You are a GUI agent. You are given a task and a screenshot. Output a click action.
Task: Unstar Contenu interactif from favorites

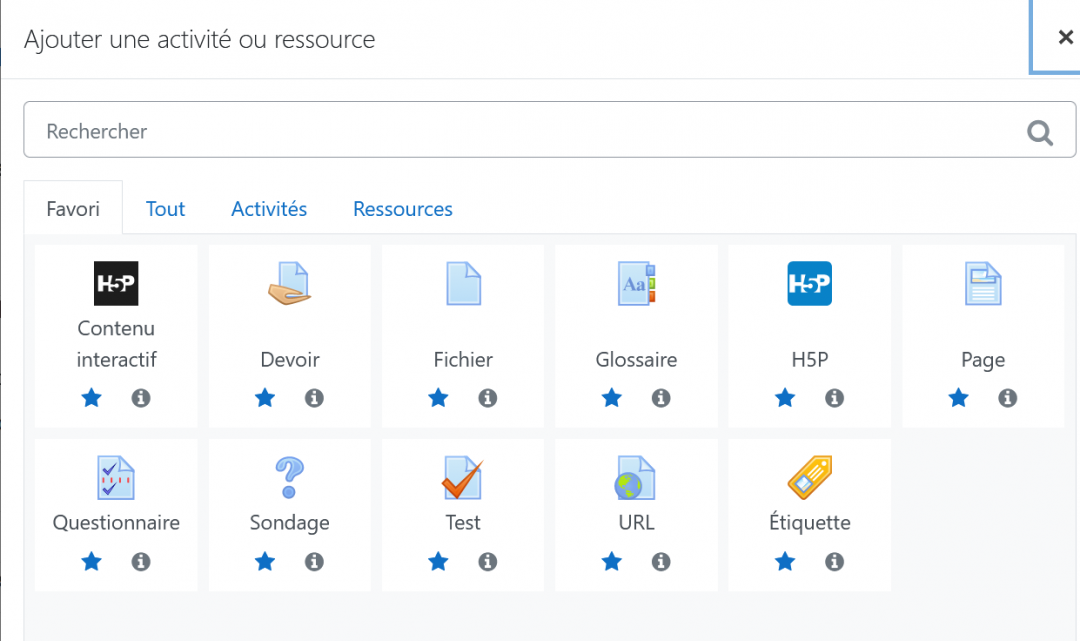point(92,398)
